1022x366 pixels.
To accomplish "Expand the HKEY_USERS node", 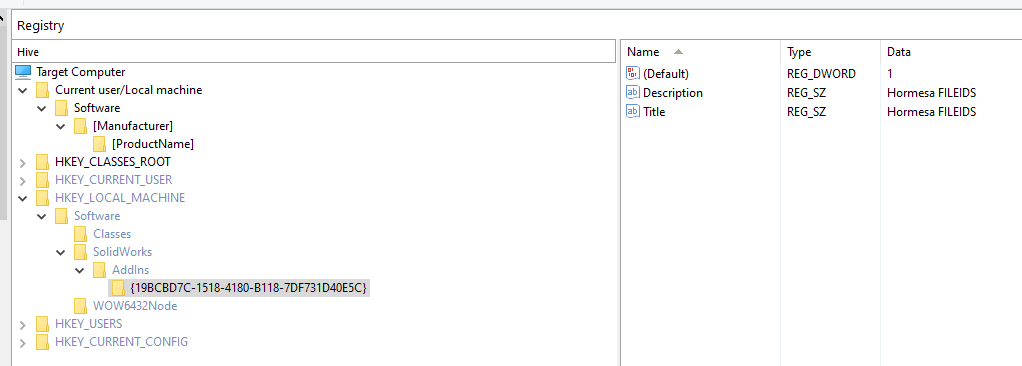I will pyautogui.click(x=23, y=324).
